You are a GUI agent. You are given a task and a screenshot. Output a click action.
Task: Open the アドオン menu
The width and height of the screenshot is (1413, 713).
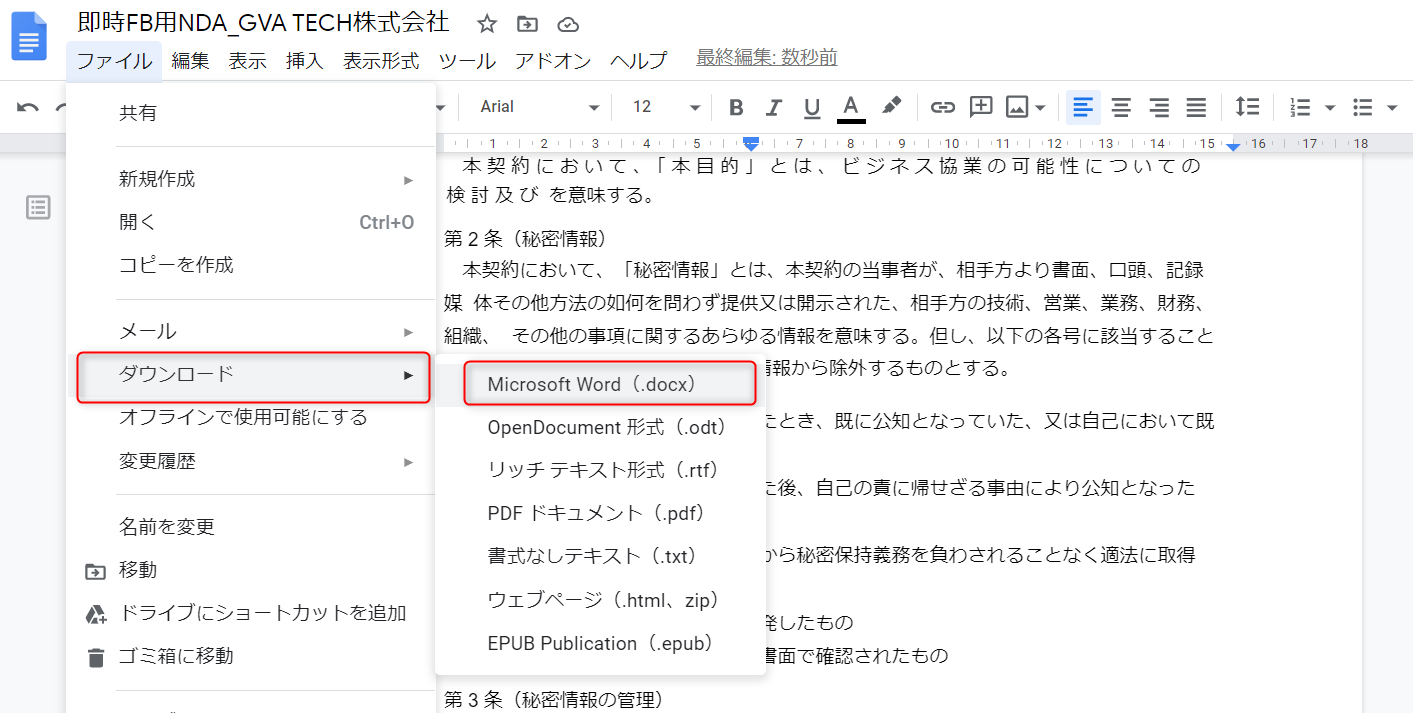pos(553,61)
